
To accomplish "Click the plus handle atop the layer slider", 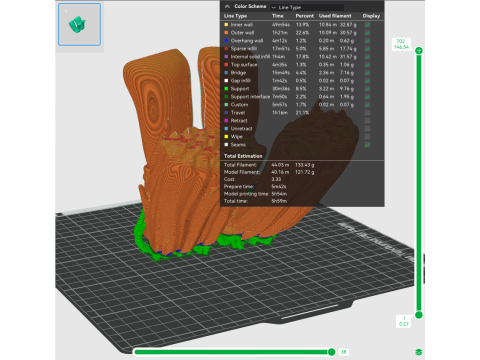I will (419, 51).
